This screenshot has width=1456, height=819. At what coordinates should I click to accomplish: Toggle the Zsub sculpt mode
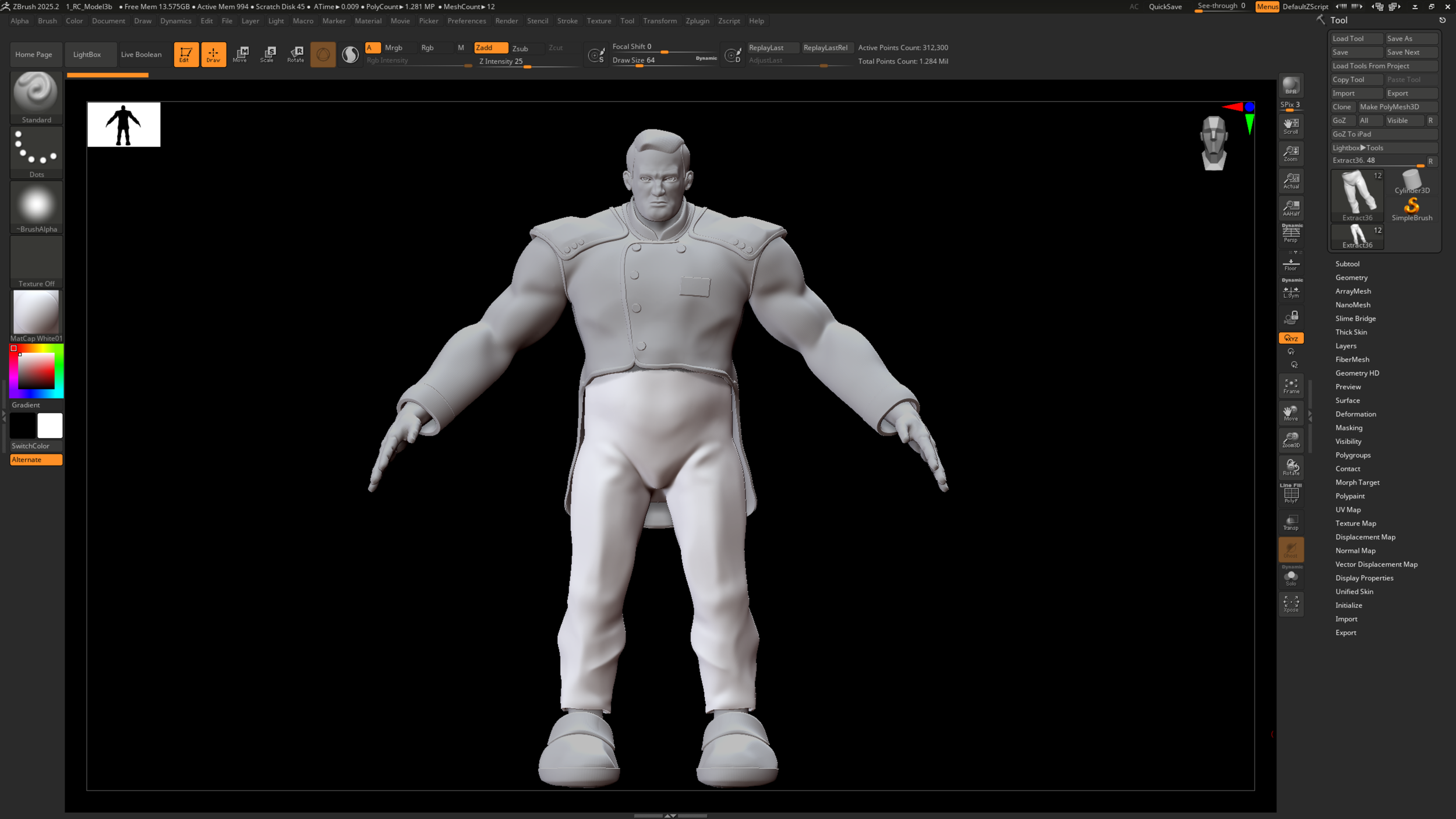click(520, 48)
